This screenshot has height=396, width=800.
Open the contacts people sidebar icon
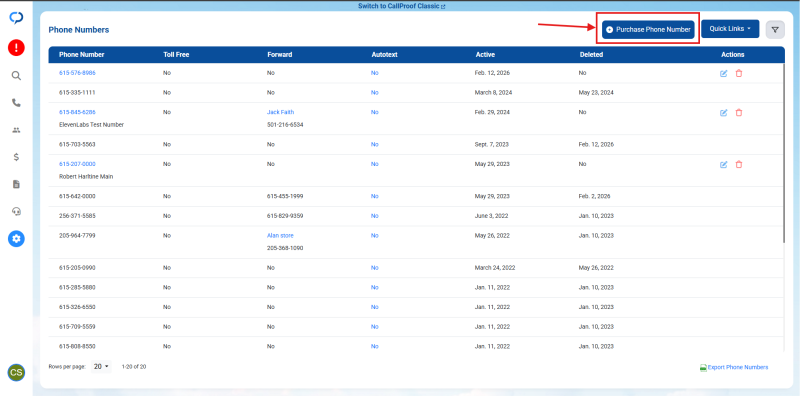(x=16, y=130)
